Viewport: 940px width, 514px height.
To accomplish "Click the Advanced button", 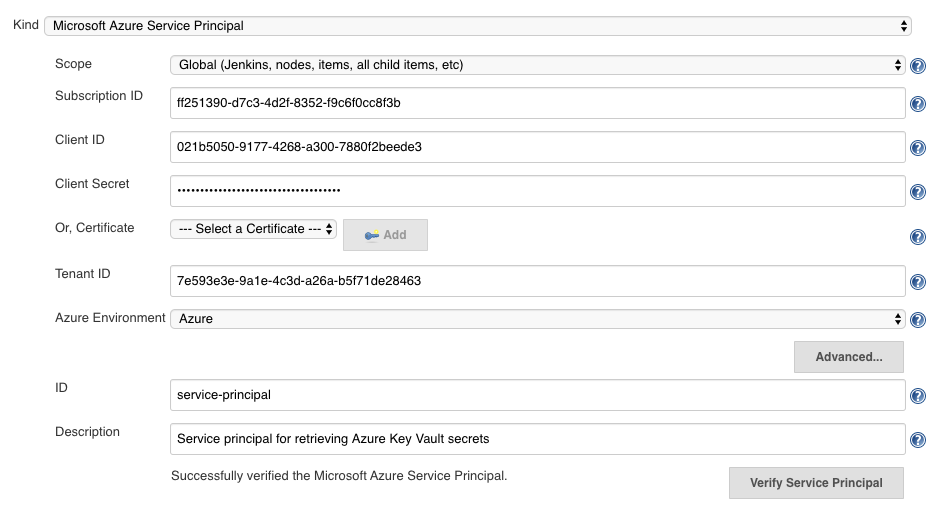I will (848, 357).
